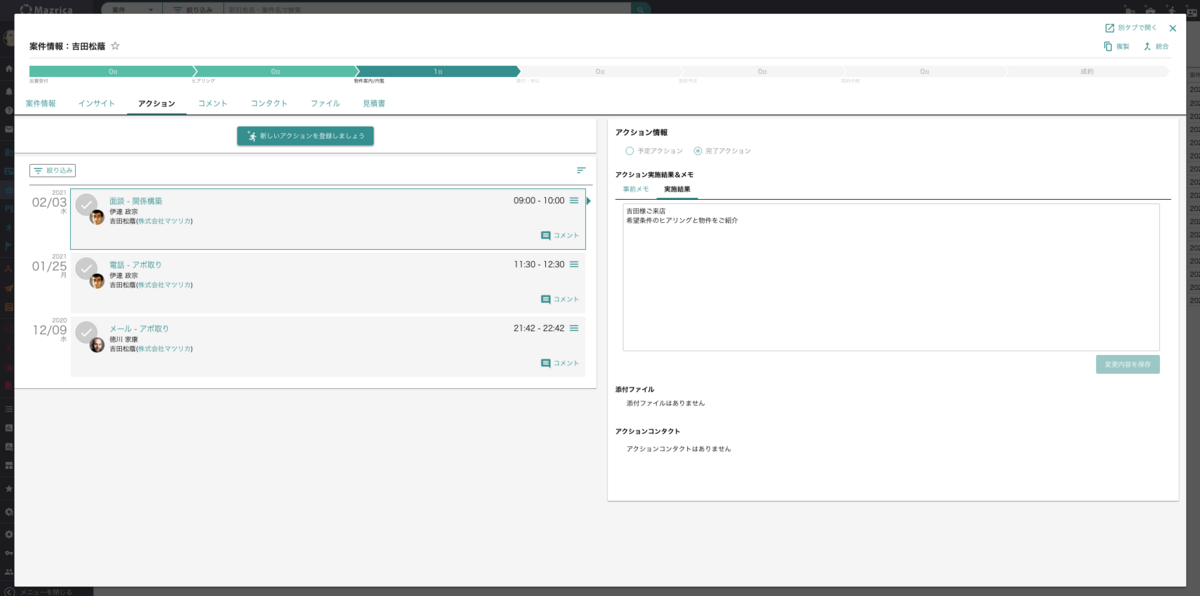Select the 予定アクション radio button
1200x596 pixels.
629,151
